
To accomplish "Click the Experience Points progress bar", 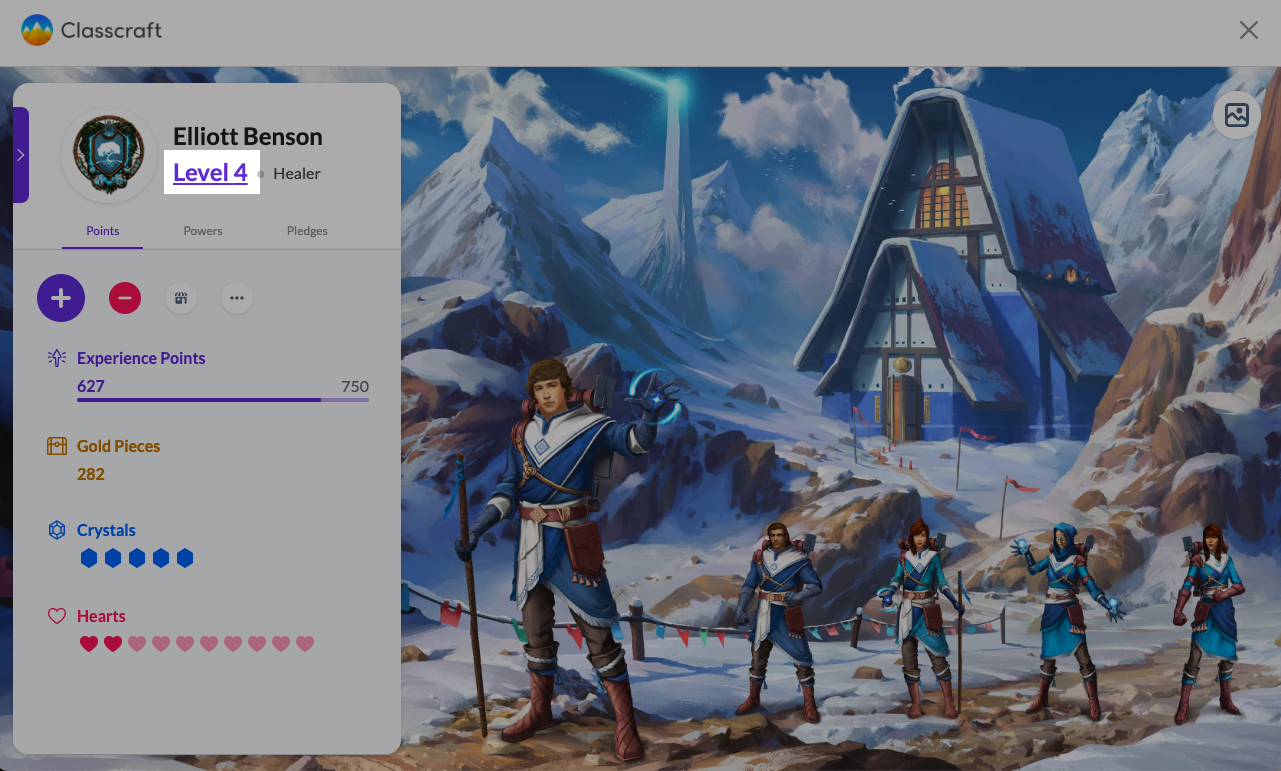I will pos(223,400).
